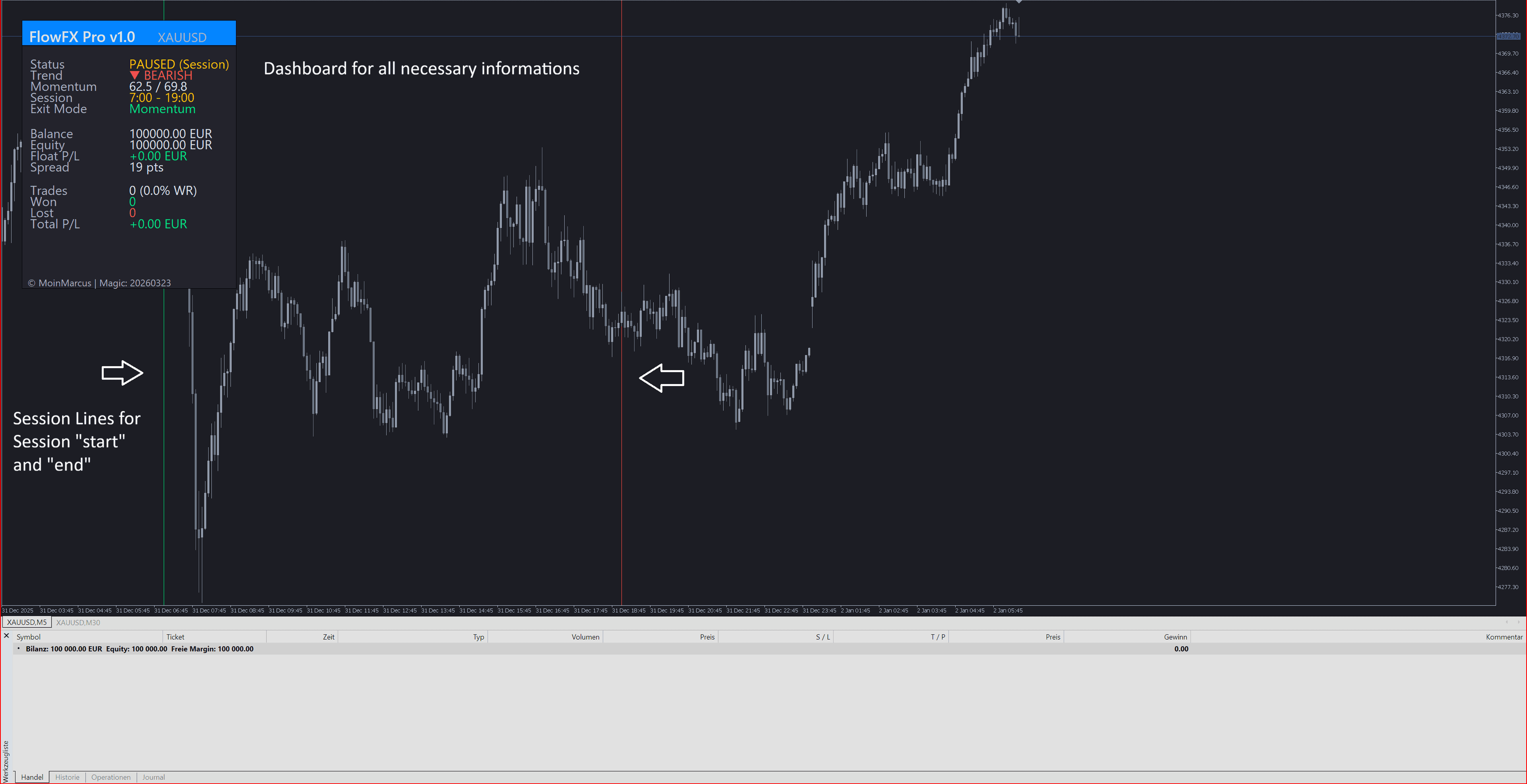Click the momentum value 62.5 / 69.8
Image resolution: width=1527 pixels, height=784 pixels.
pyautogui.click(x=158, y=87)
